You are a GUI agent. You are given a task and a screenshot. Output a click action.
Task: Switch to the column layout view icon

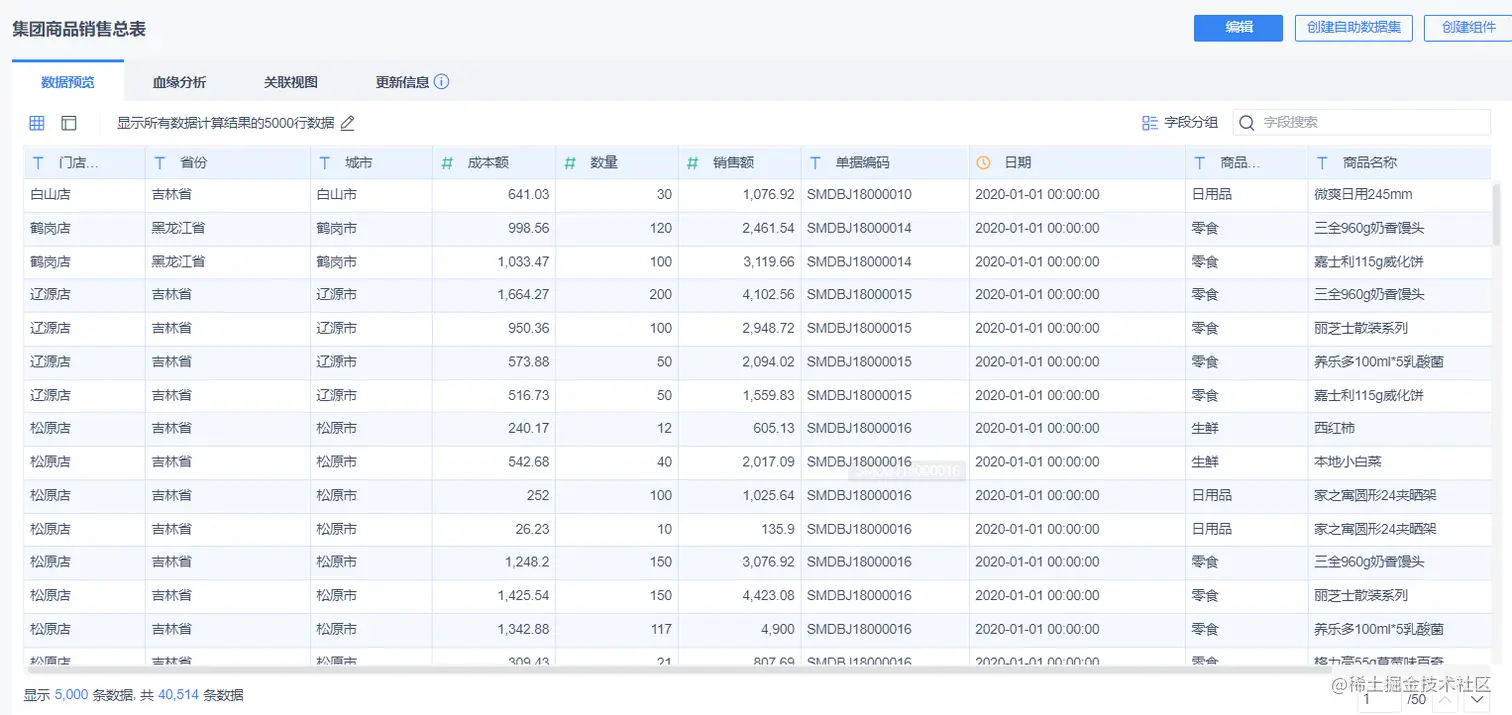pos(68,122)
